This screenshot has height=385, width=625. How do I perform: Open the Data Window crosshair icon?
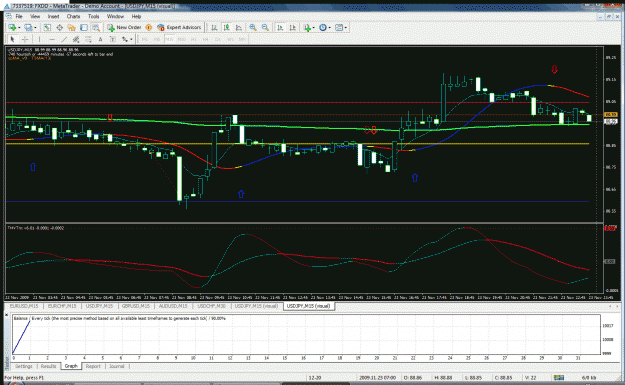(59, 27)
